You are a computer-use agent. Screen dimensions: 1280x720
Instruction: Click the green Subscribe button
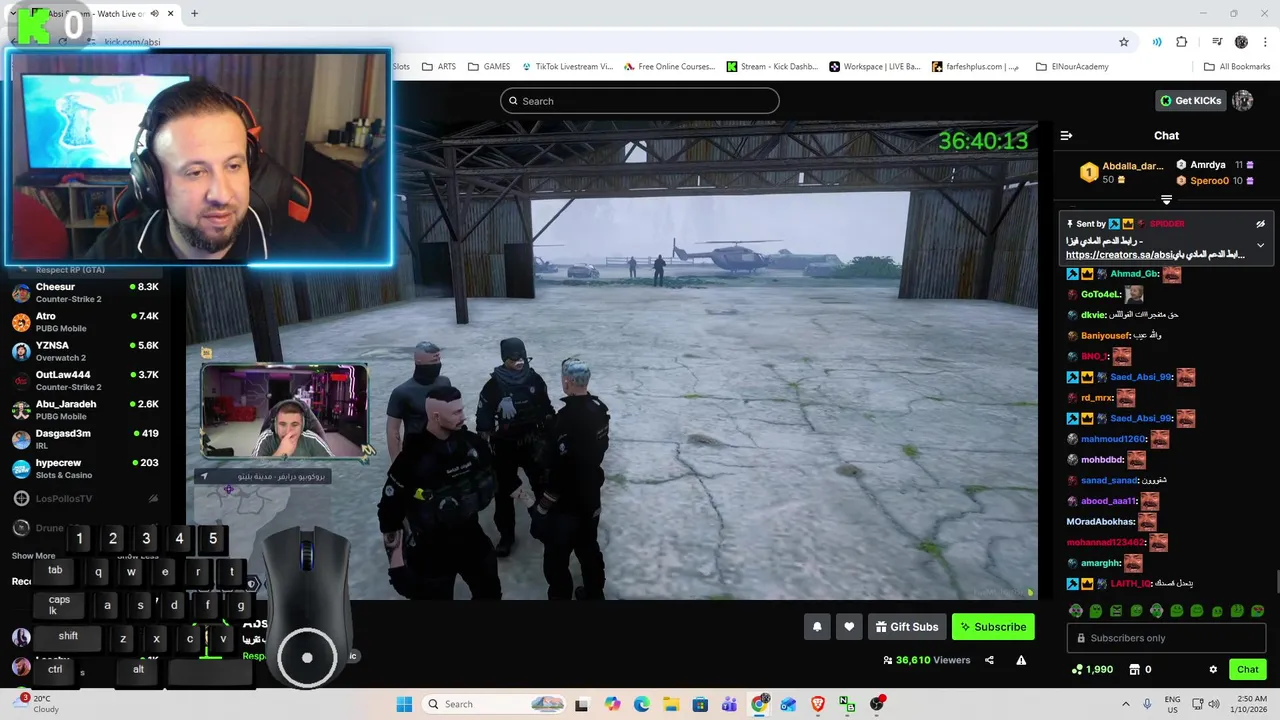coord(993,627)
